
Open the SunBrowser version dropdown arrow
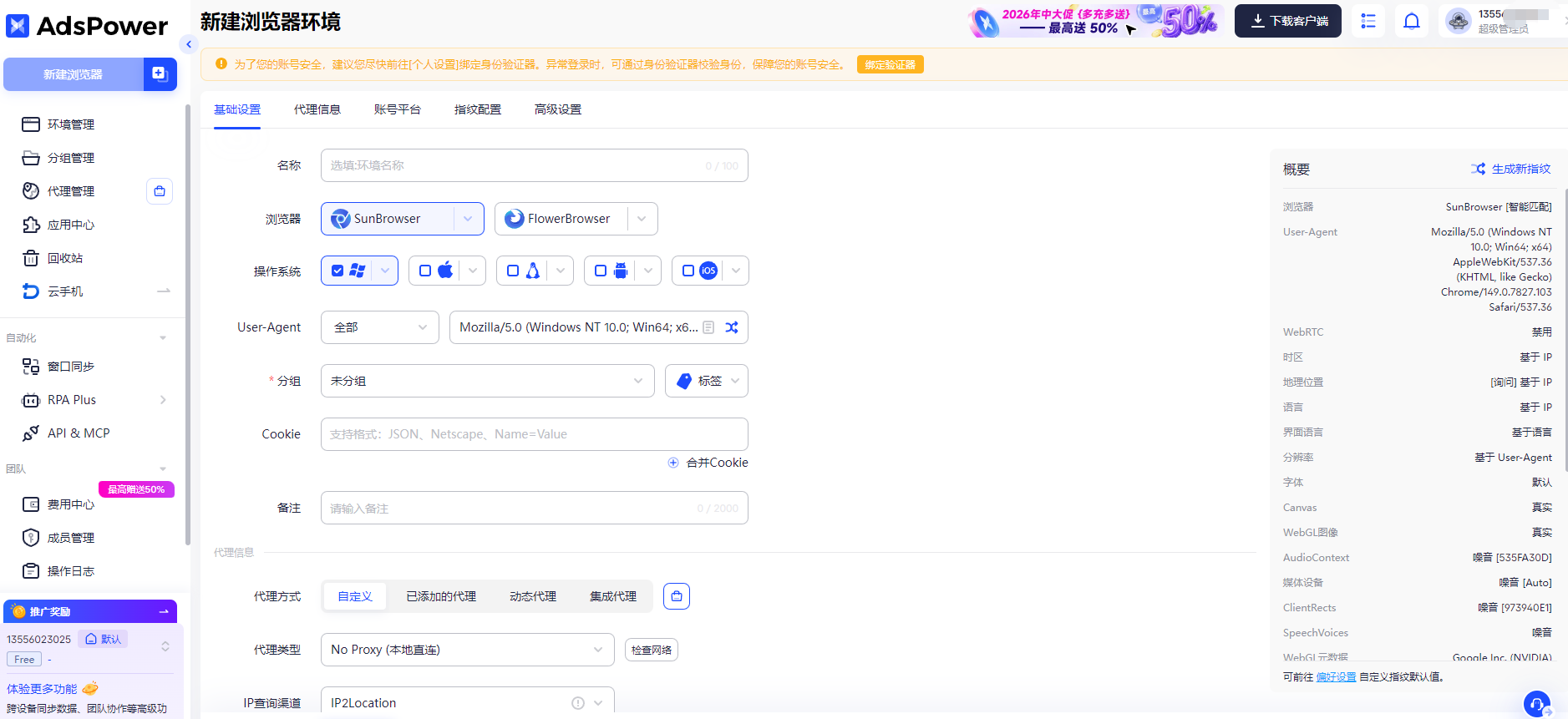point(469,219)
